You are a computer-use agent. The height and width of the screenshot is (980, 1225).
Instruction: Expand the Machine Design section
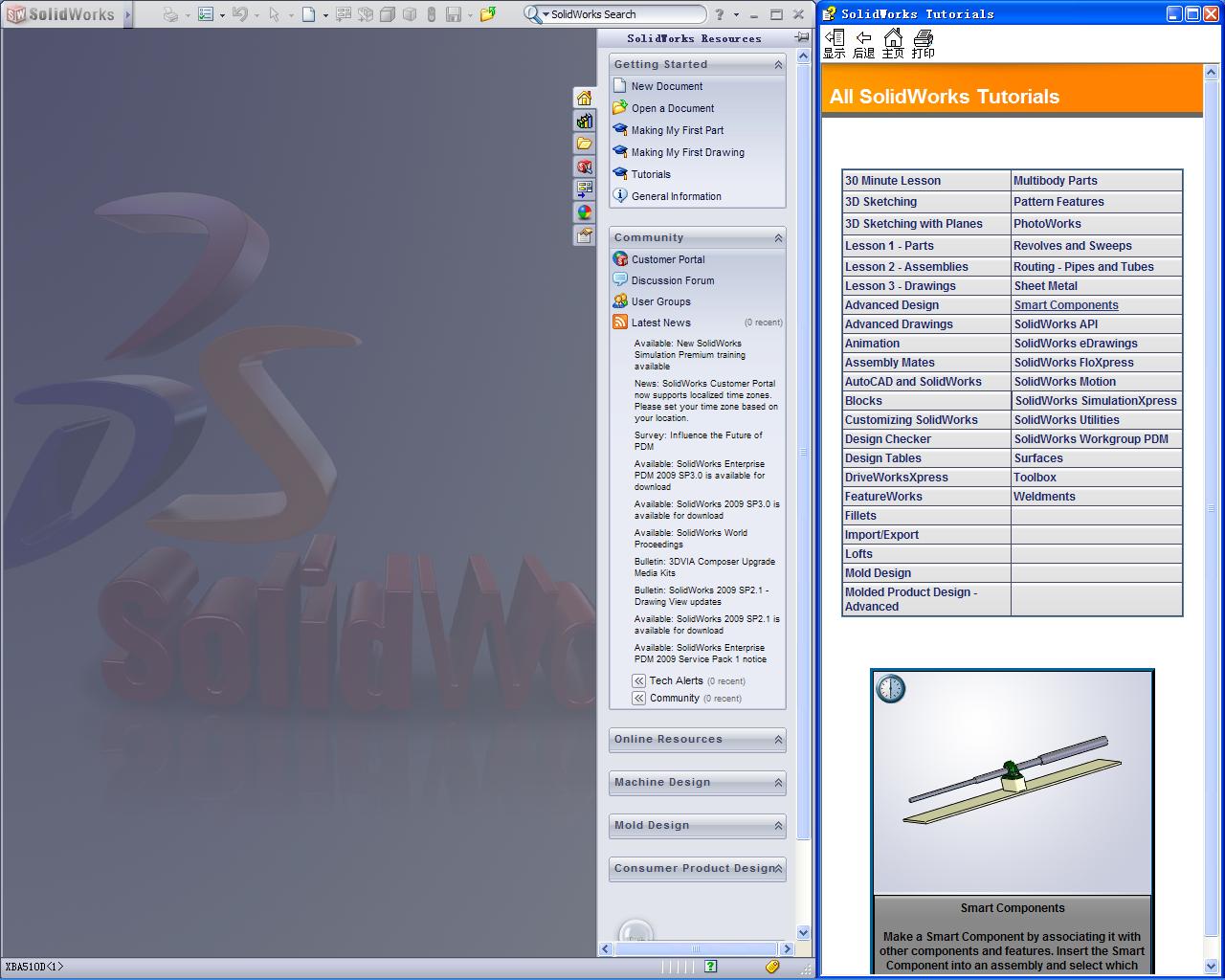tap(778, 783)
